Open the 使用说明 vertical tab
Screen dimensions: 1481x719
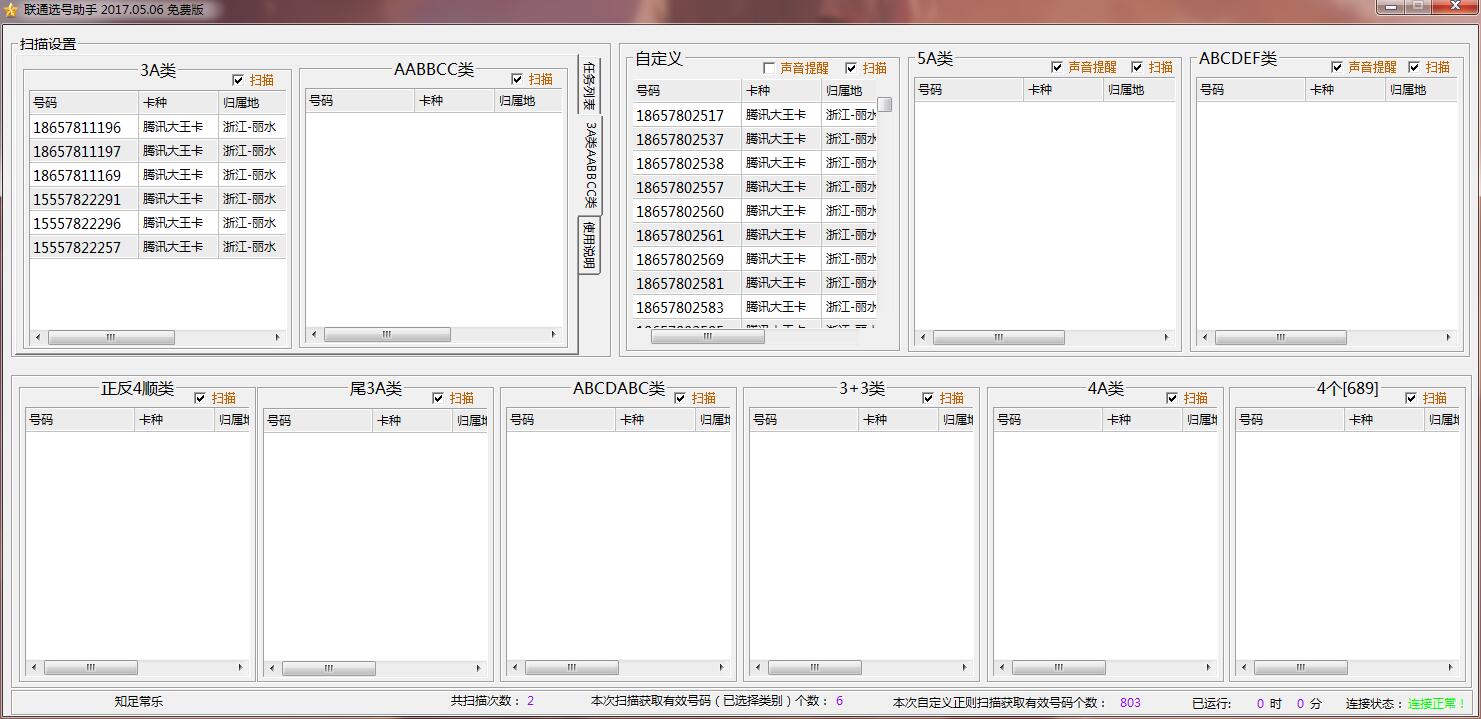click(x=589, y=245)
